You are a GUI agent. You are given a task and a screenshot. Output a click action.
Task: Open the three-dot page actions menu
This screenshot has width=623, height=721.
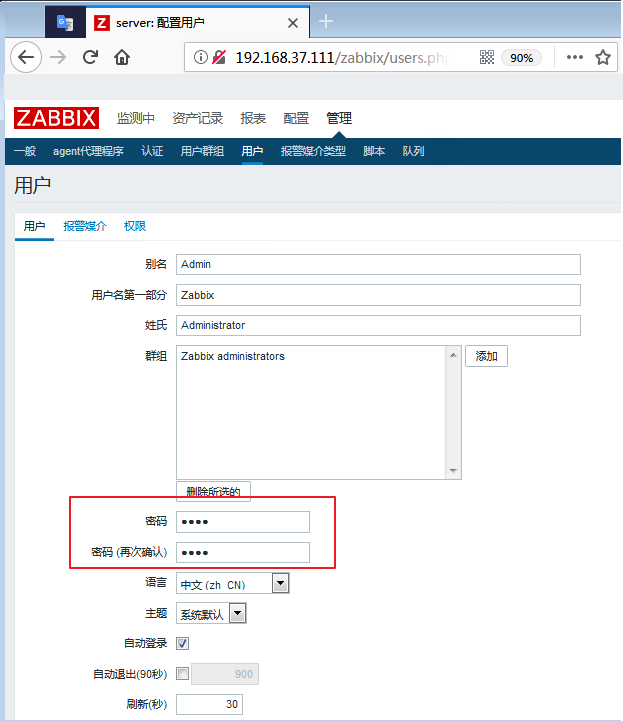(574, 57)
